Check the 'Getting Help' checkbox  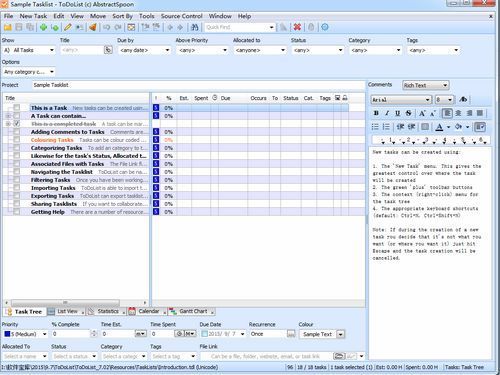17,212
